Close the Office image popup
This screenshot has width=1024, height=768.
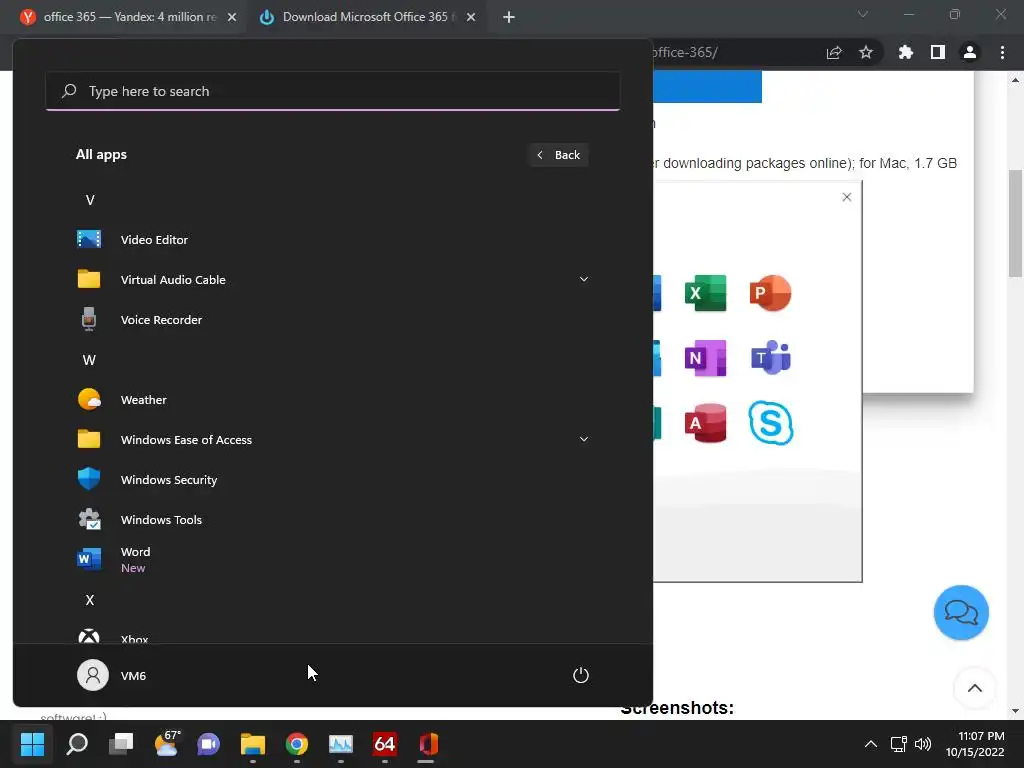click(x=846, y=197)
